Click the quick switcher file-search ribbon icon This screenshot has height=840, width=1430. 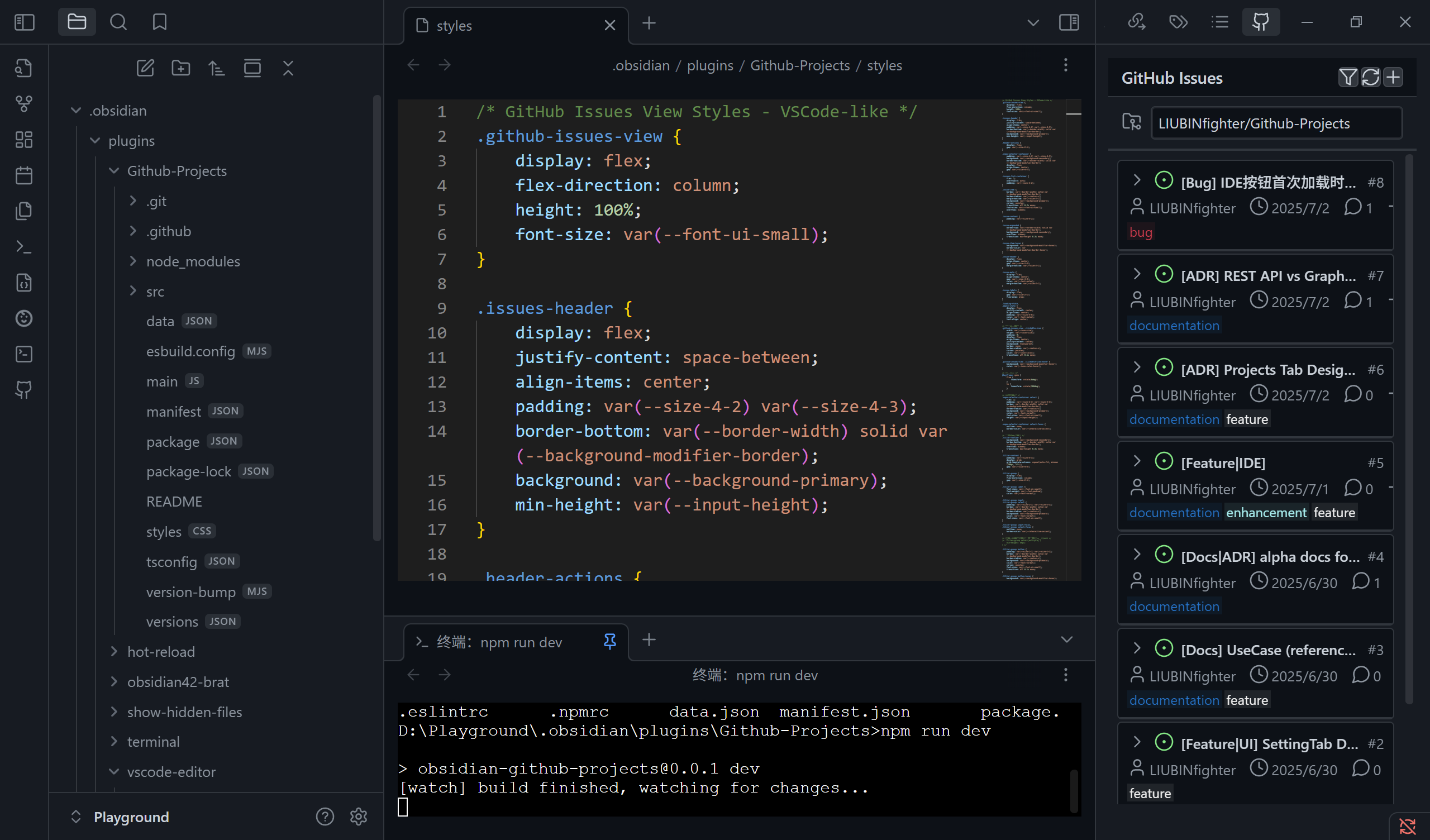[24, 68]
